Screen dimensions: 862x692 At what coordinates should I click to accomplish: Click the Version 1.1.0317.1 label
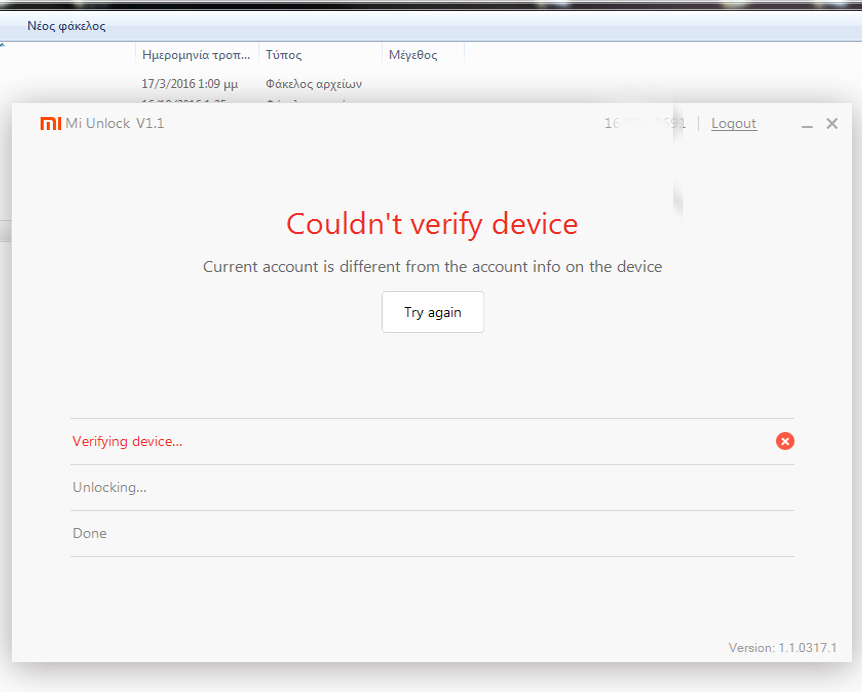[x=782, y=648]
